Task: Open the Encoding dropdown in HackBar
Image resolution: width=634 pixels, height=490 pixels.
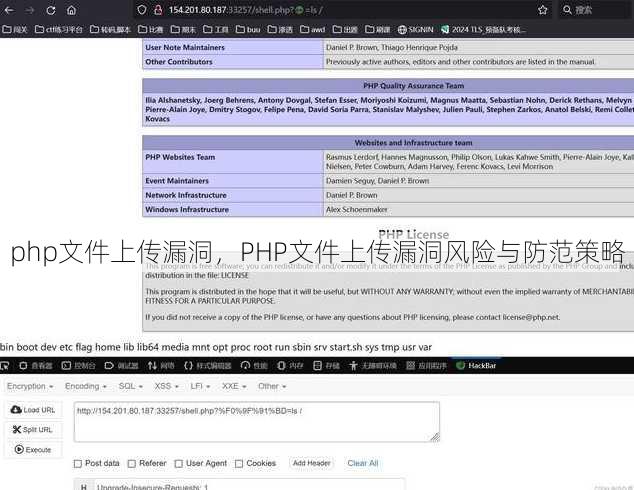Action: point(86,387)
